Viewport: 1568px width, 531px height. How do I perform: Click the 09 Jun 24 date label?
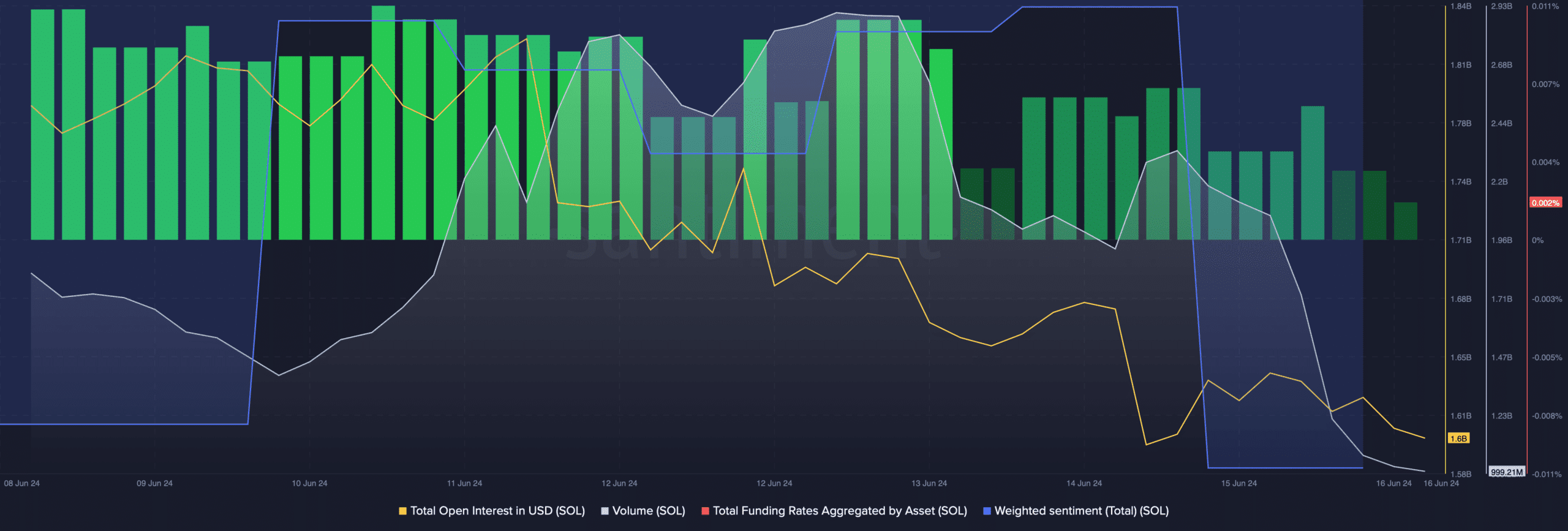click(x=154, y=483)
